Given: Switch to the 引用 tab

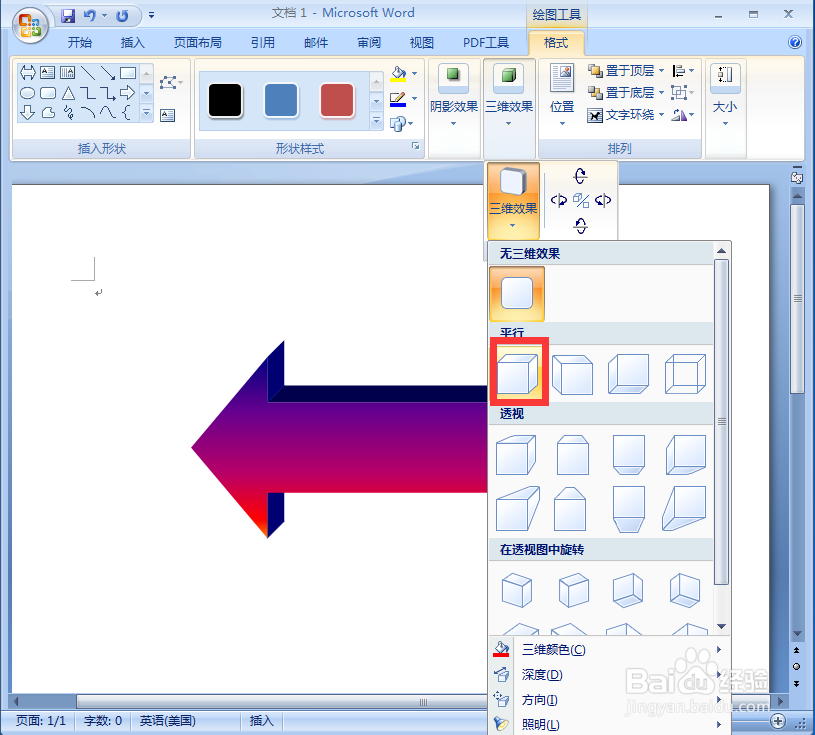Looking at the screenshot, I should coord(263,42).
